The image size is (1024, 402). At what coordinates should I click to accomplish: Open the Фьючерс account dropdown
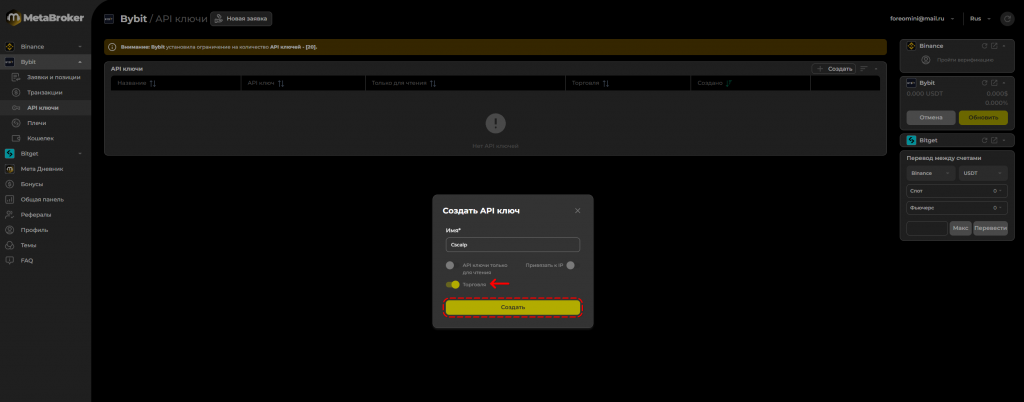click(x=957, y=208)
